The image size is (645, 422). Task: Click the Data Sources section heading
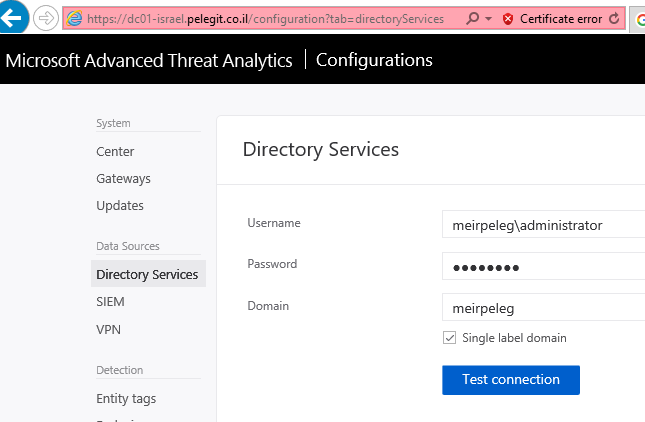click(x=128, y=246)
